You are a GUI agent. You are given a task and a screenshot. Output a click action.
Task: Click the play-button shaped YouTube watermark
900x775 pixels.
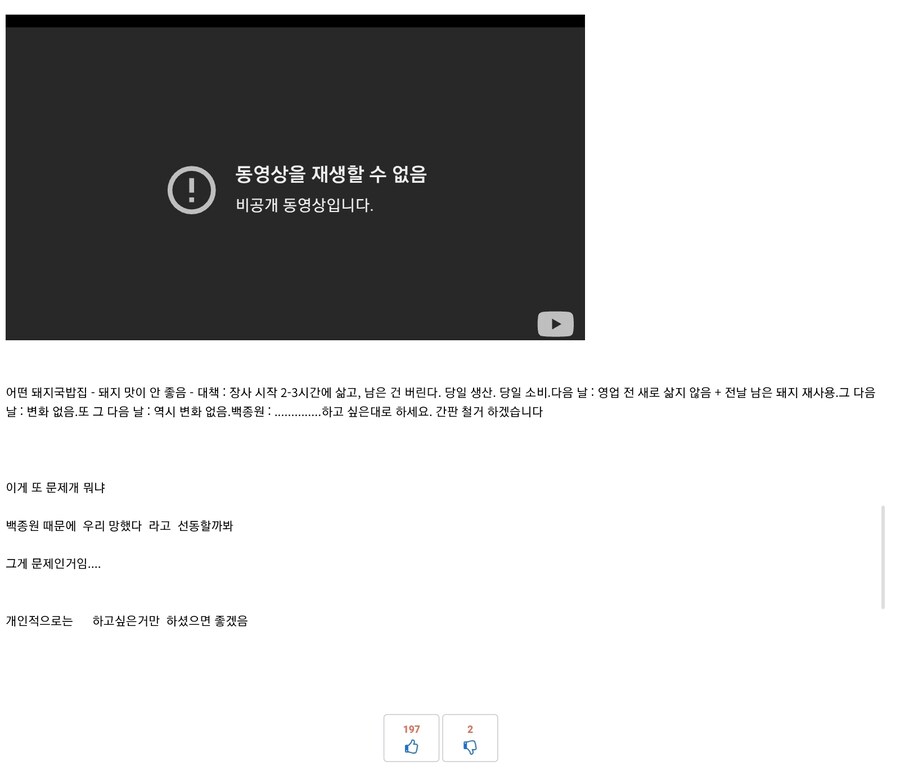click(x=556, y=324)
